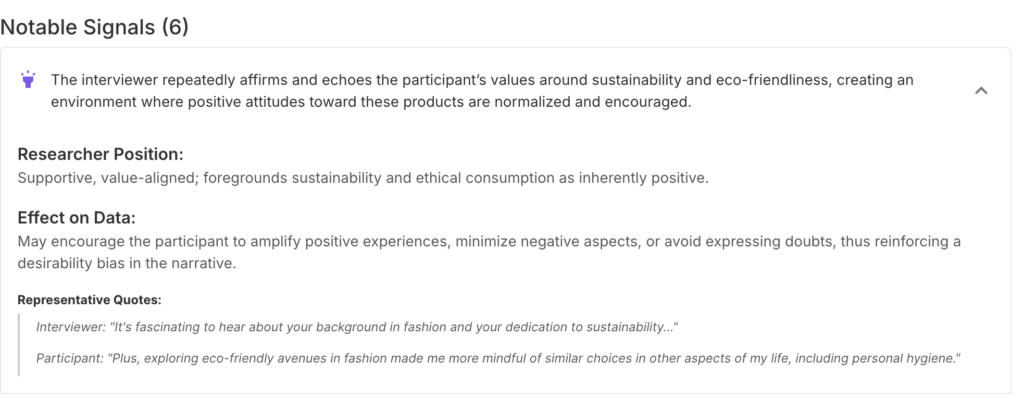Select the "Supportive, value-aligned" description text
1024x399 pixels.
point(362,178)
